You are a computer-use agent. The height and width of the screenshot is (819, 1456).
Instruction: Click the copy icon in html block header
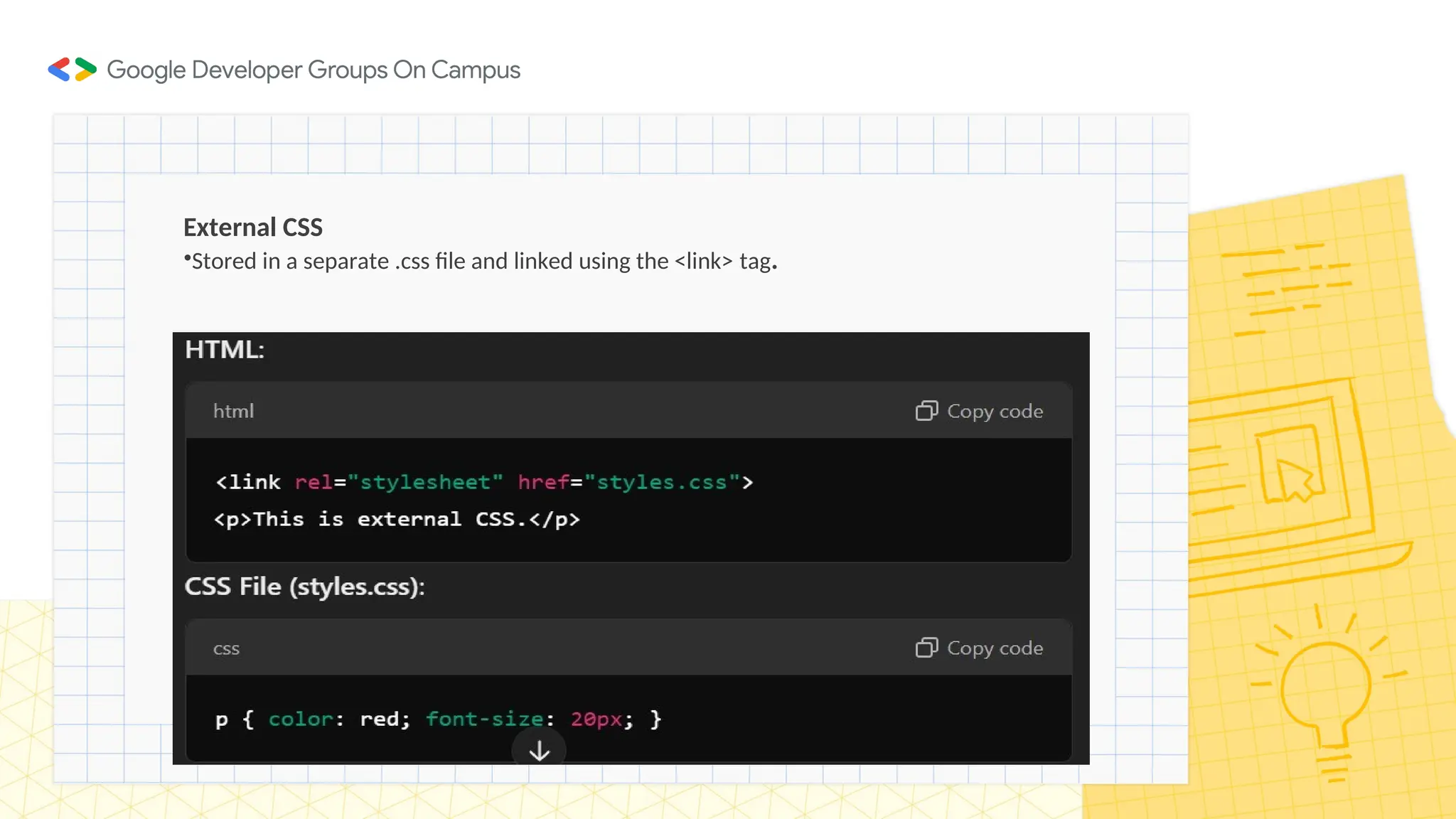tap(926, 411)
